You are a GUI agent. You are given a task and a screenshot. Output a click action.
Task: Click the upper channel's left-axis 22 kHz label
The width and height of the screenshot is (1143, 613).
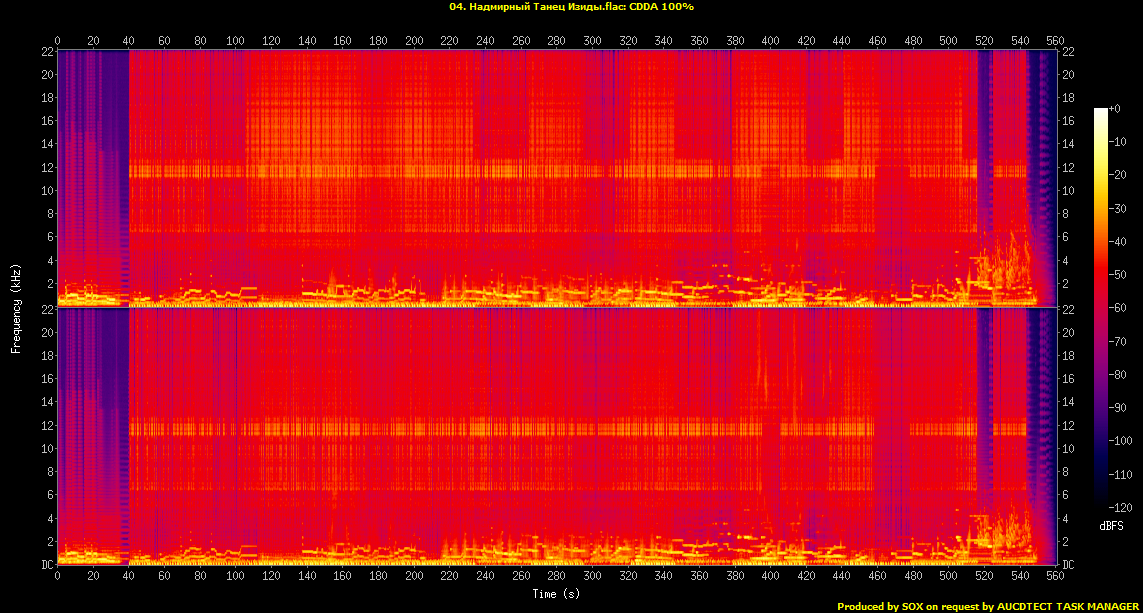point(47,51)
